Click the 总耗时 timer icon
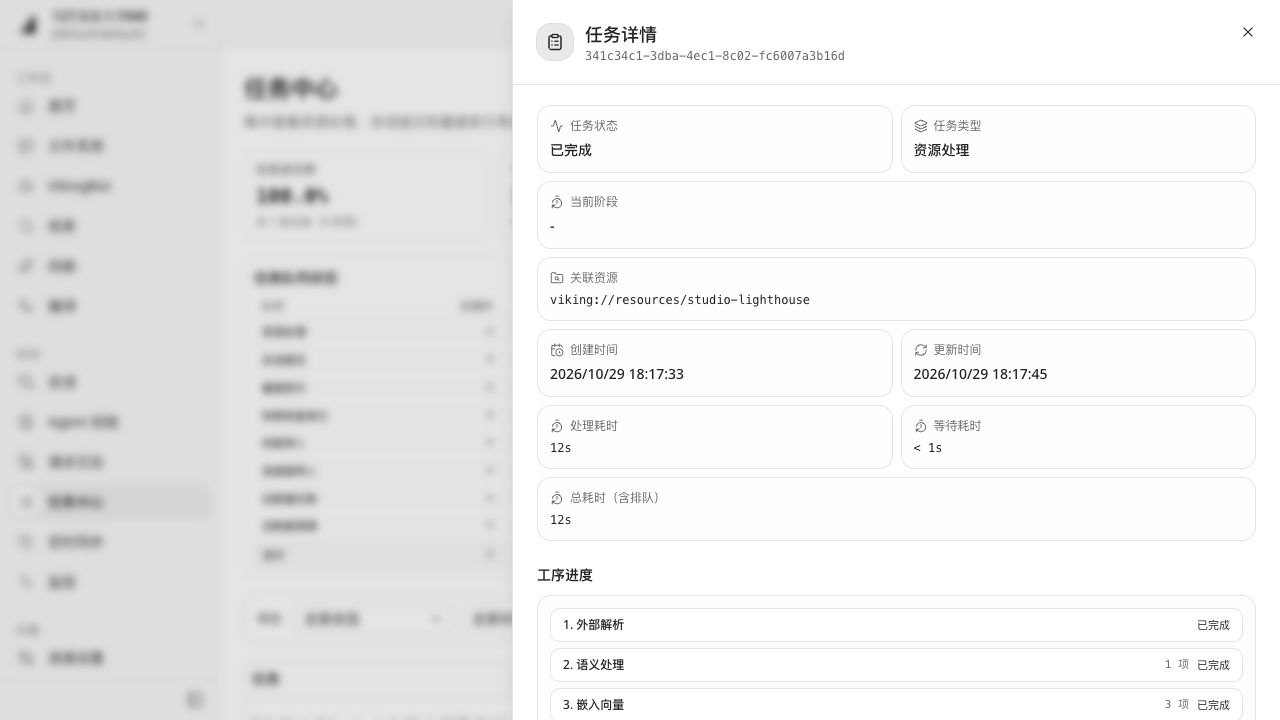1280x720 pixels. [x=557, y=498]
